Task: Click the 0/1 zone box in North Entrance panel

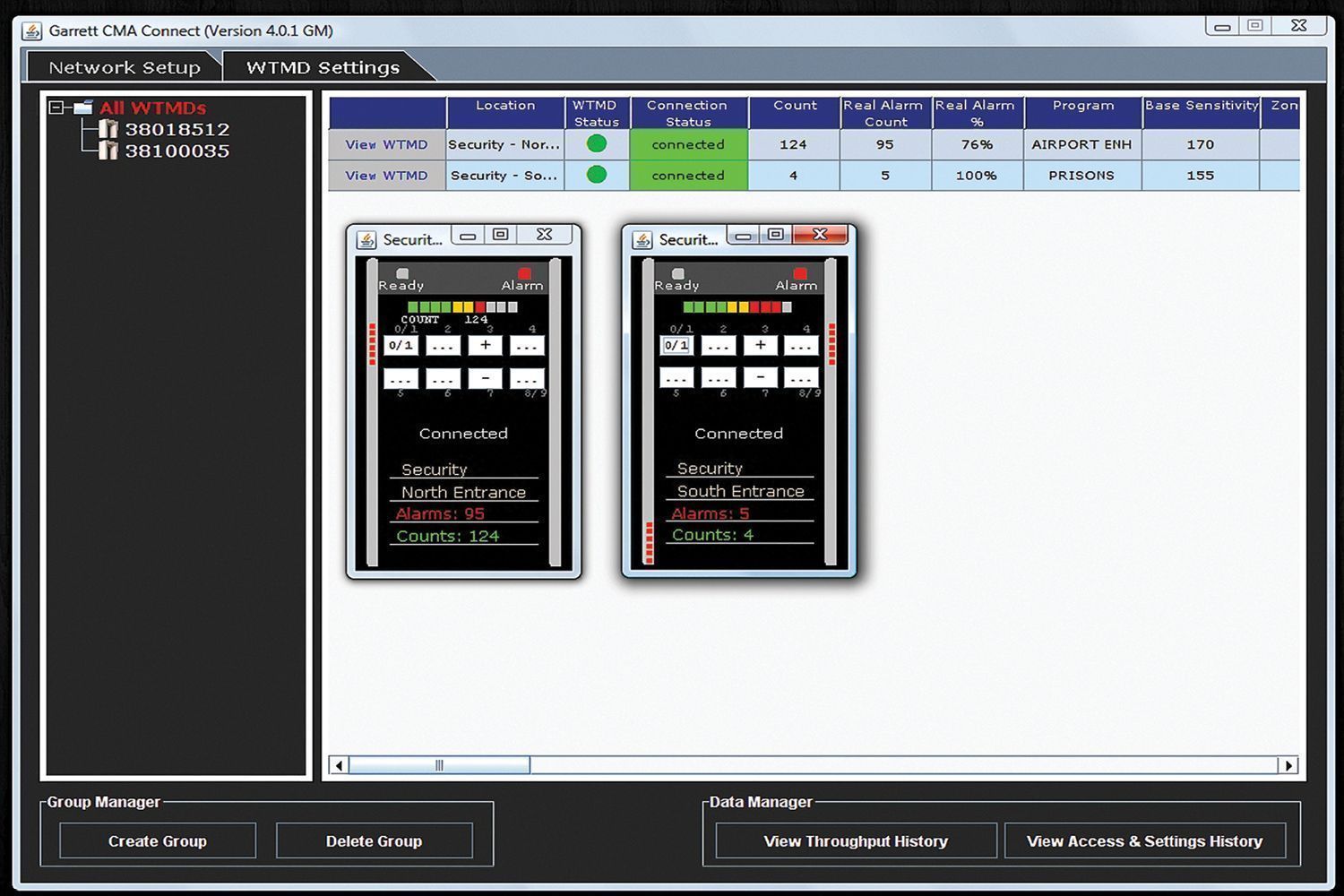Action: coord(401,345)
